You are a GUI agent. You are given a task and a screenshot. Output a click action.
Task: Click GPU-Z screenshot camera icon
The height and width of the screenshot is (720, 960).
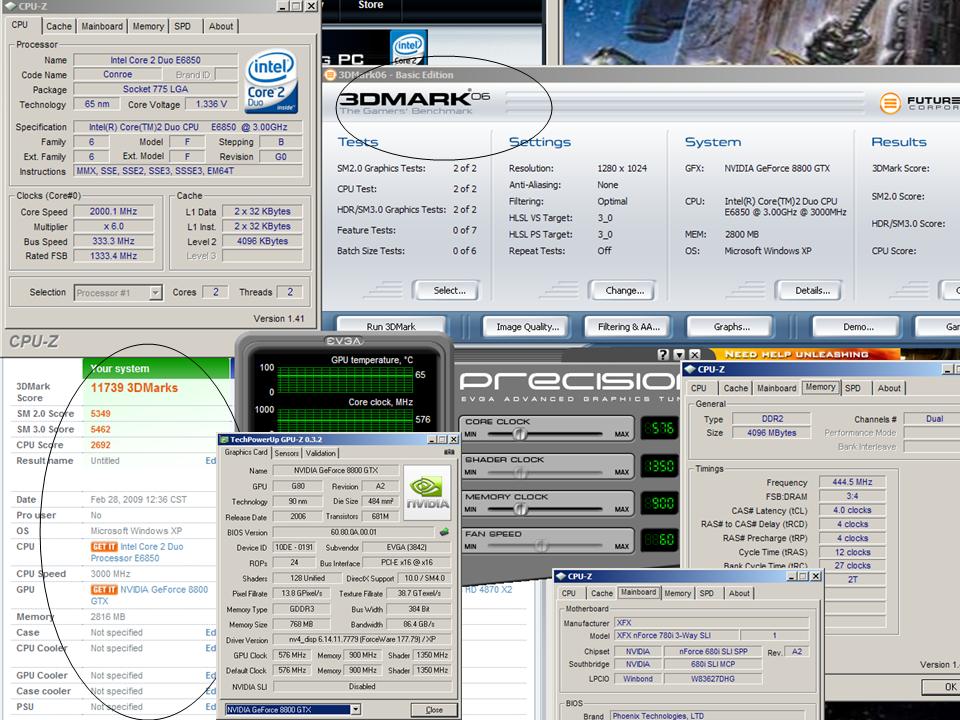pos(449,452)
